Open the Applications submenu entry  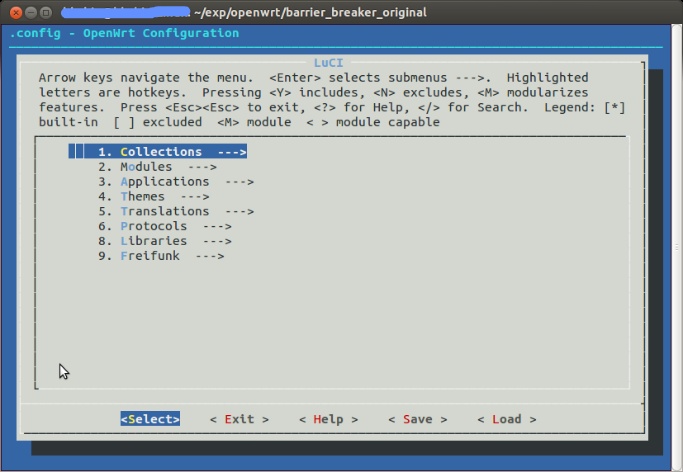point(176,182)
